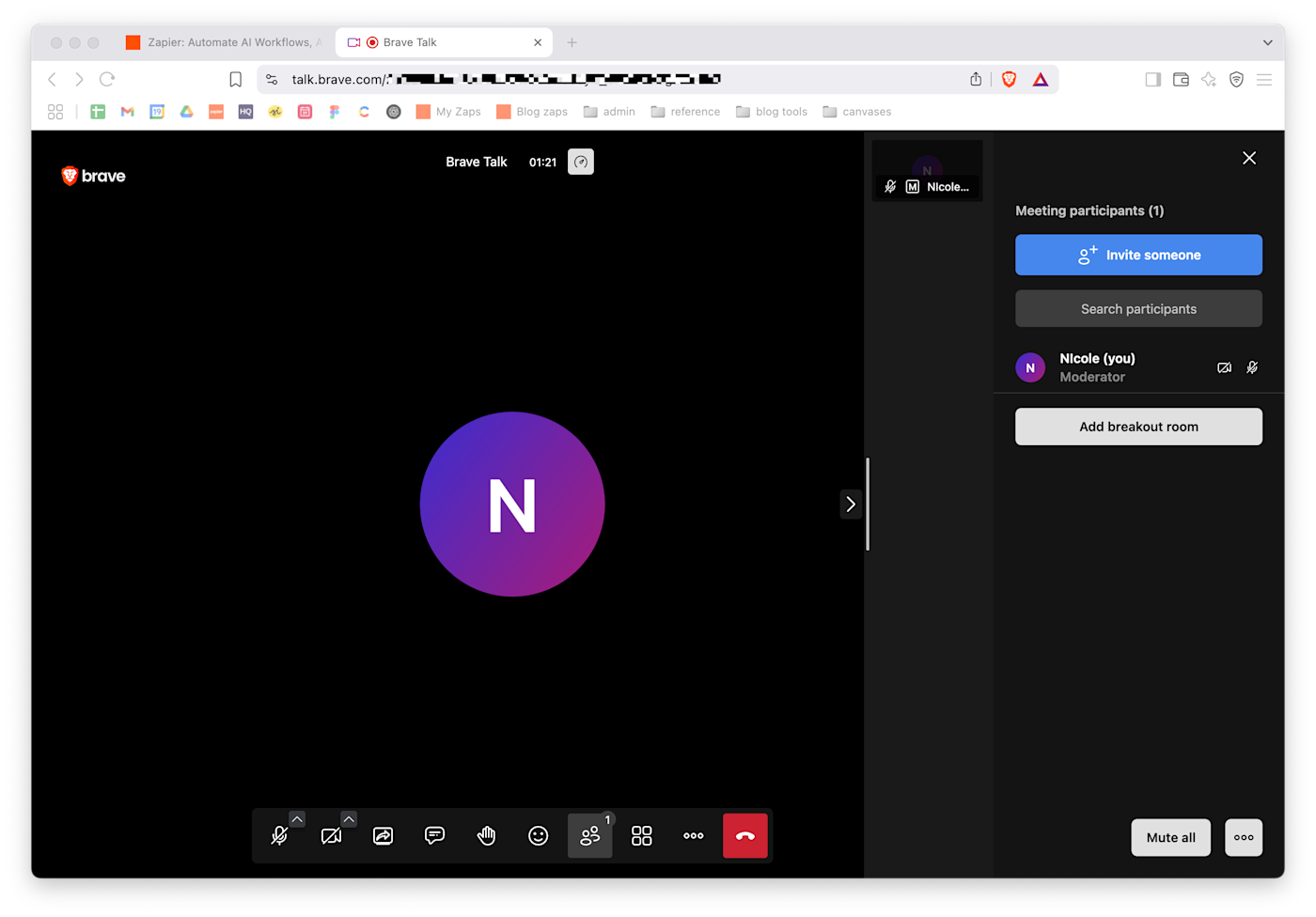
Task: Open the browser main menu
Action: [x=1264, y=80]
